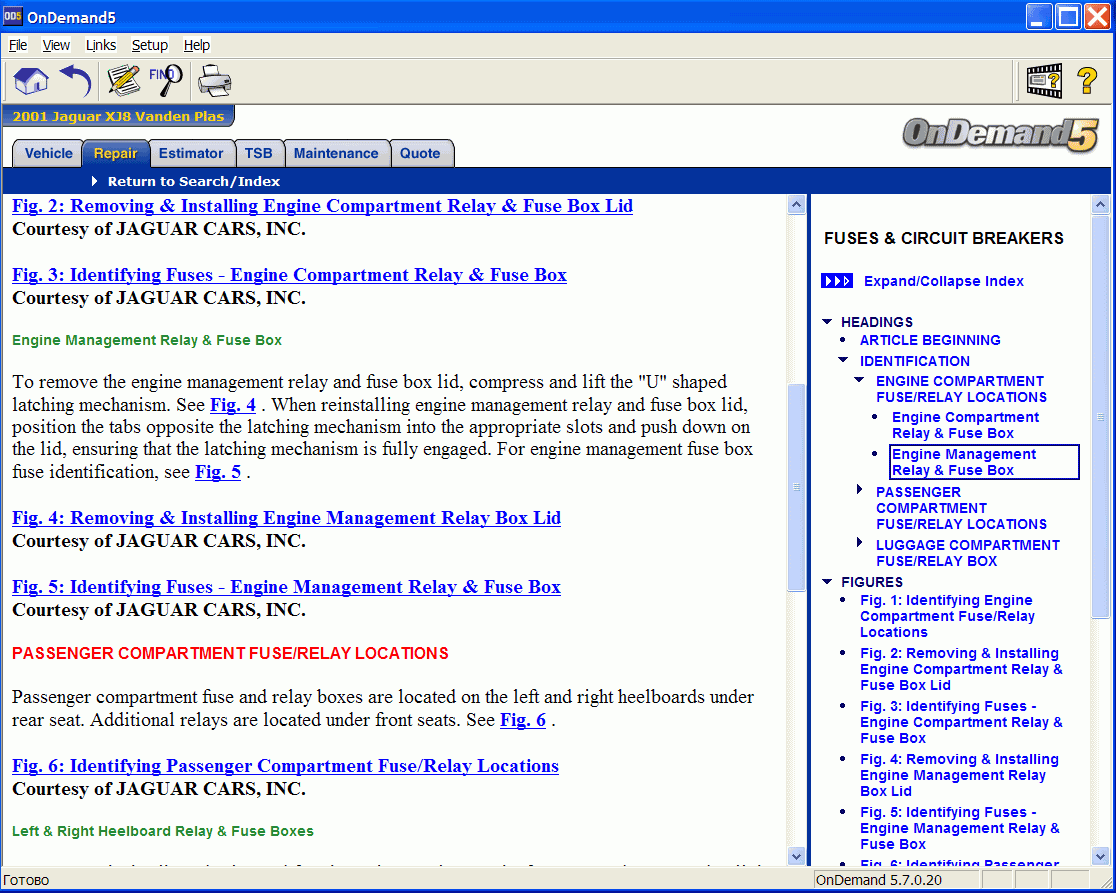Open Fig. 3 Identifying Fuses index entry
This screenshot has width=1116, height=893.
click(x=961, y=722)
